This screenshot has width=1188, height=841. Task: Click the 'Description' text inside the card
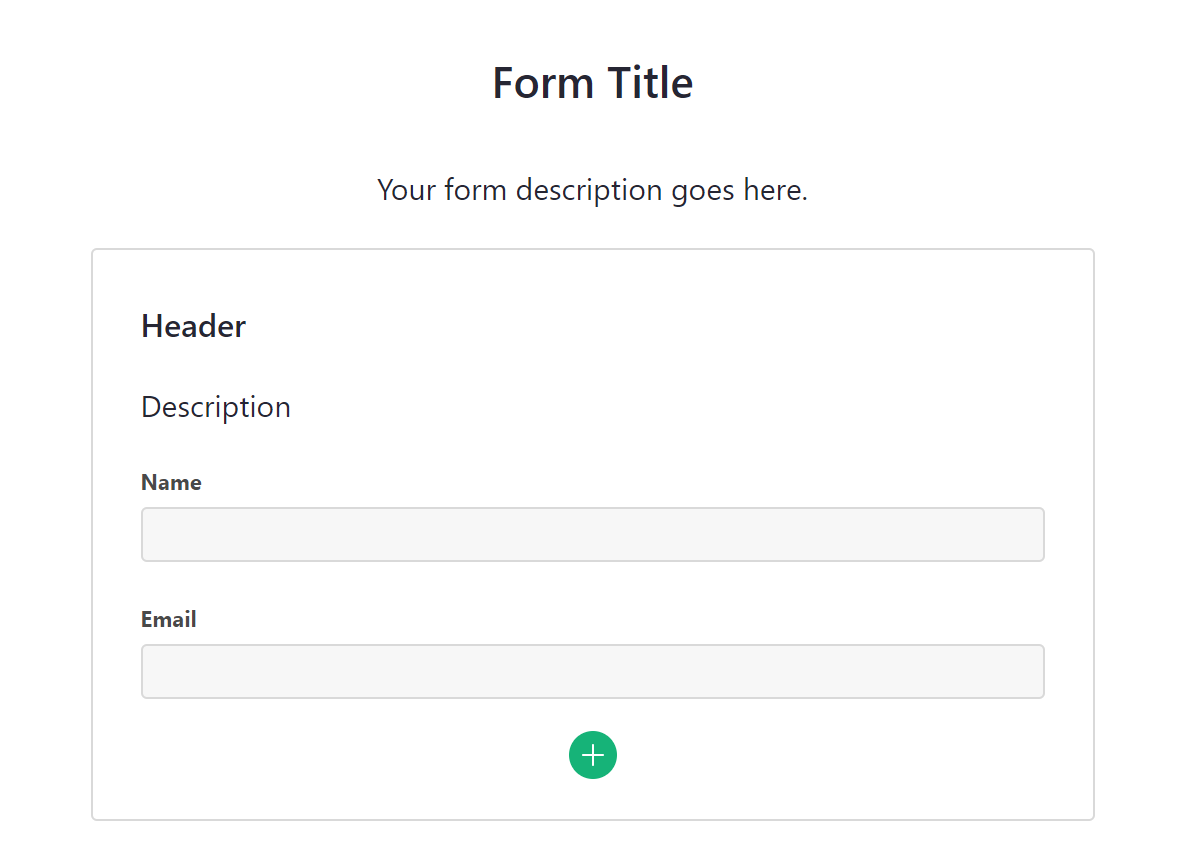pyautogui.click(x=215, y=406)
